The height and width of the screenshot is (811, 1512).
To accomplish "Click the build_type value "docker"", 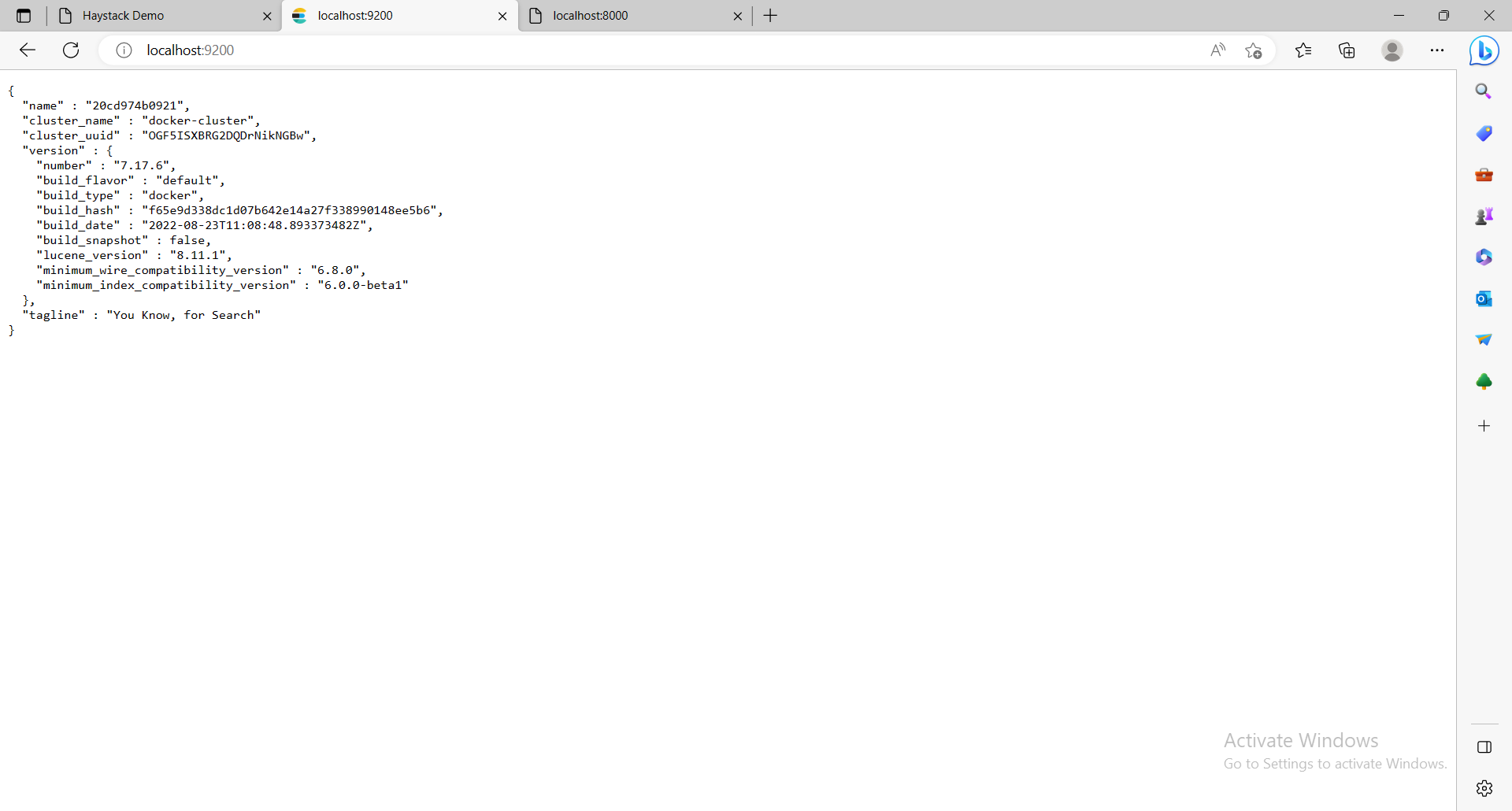I will click(170, 195).
